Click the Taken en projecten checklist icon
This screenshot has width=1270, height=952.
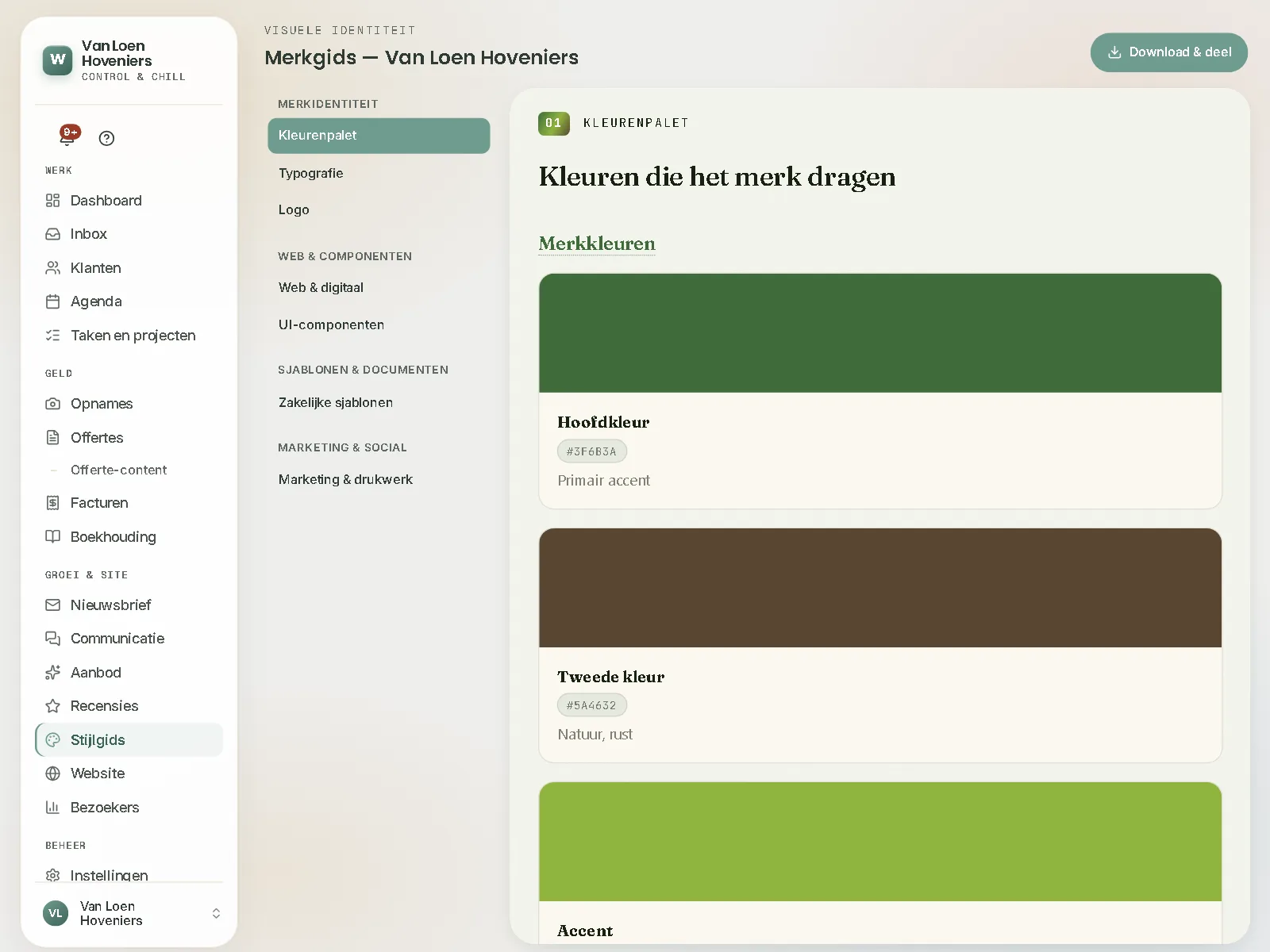(x=52, y=336)
